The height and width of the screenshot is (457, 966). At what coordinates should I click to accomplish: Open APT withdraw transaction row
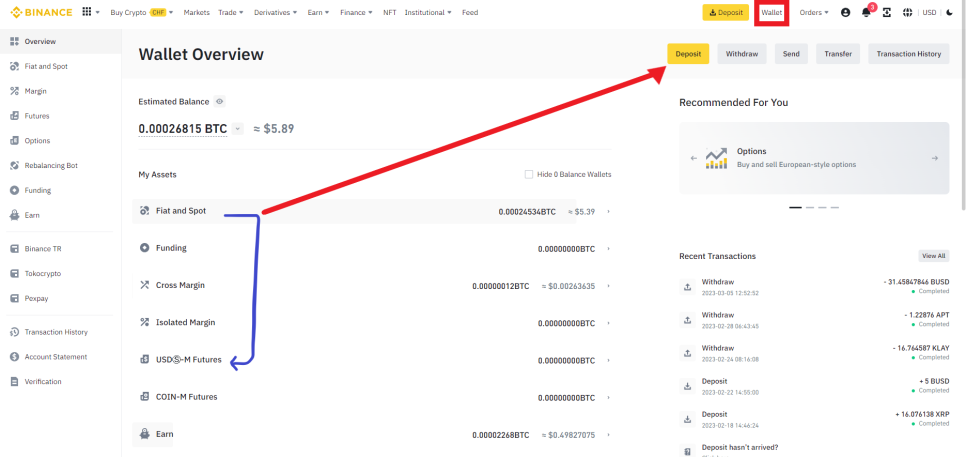(814, 320)
